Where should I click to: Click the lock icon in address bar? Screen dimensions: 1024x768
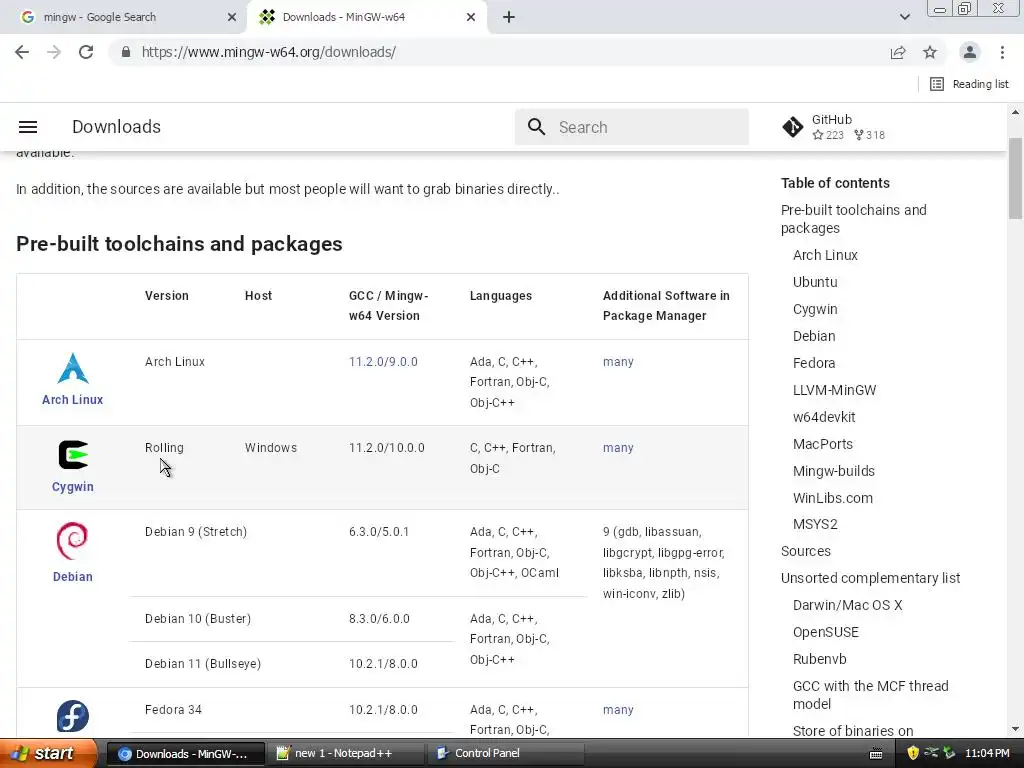pyautogui.click(x=126, y=52)
